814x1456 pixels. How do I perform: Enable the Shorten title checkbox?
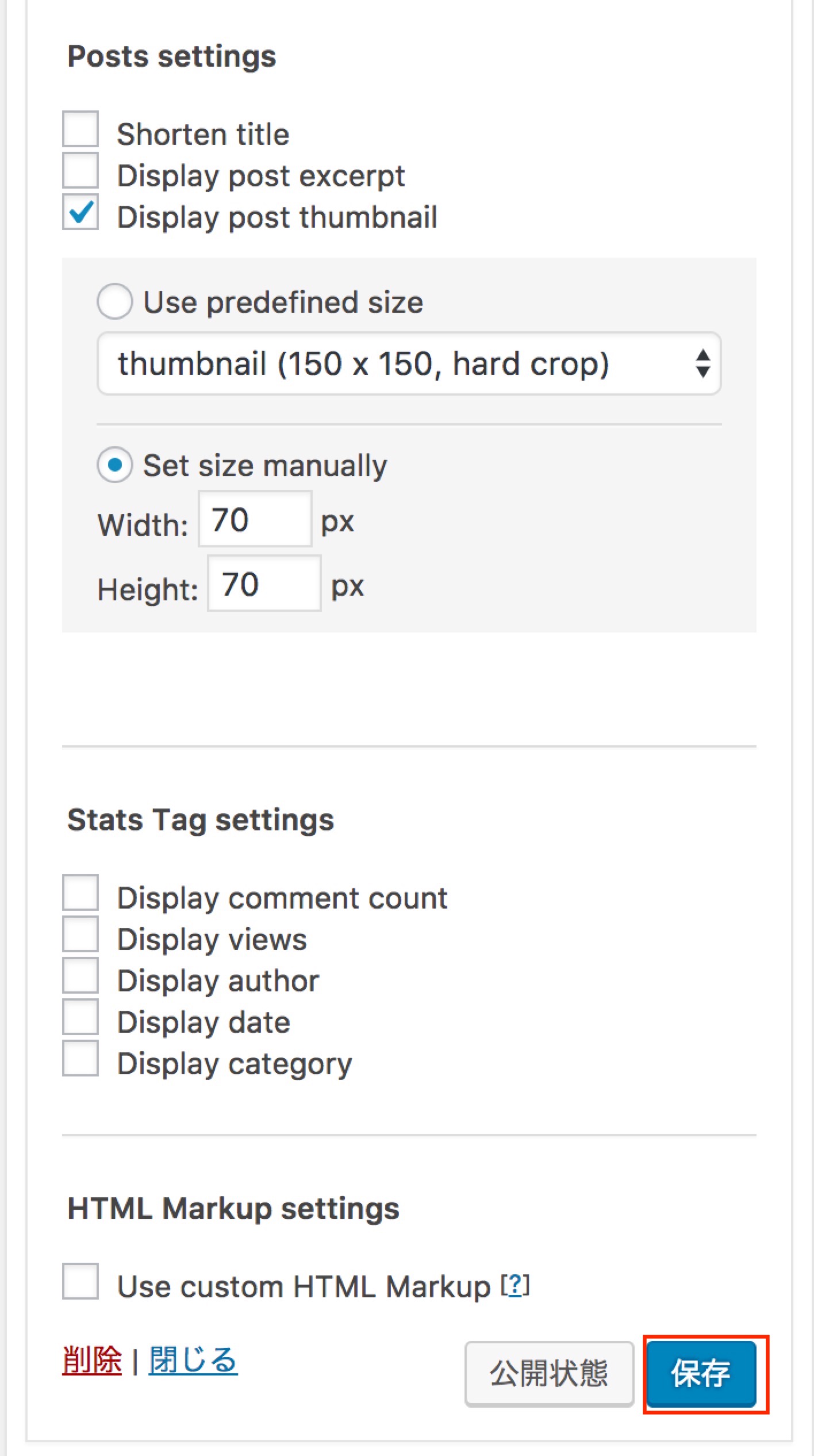(x=80, y=129)
